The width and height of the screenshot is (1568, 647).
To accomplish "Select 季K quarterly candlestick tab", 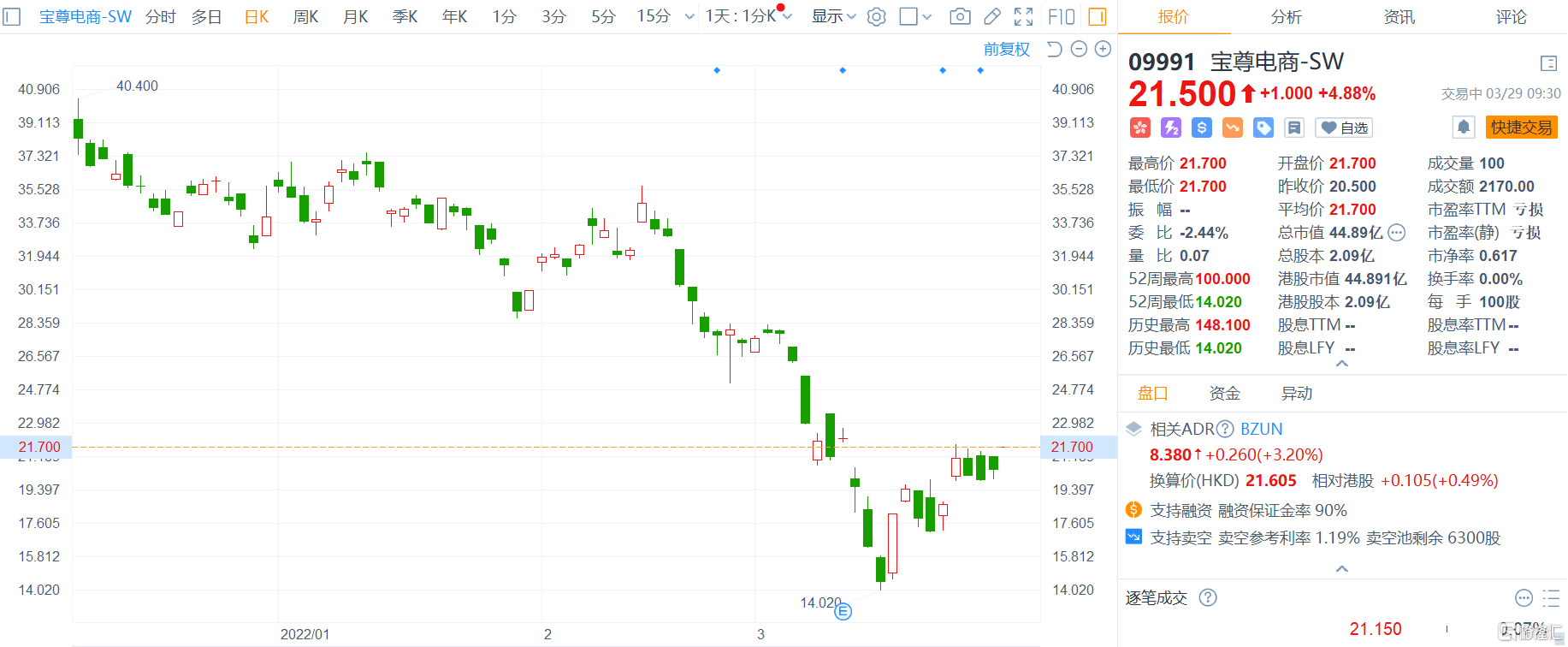I will pos(405,16).
